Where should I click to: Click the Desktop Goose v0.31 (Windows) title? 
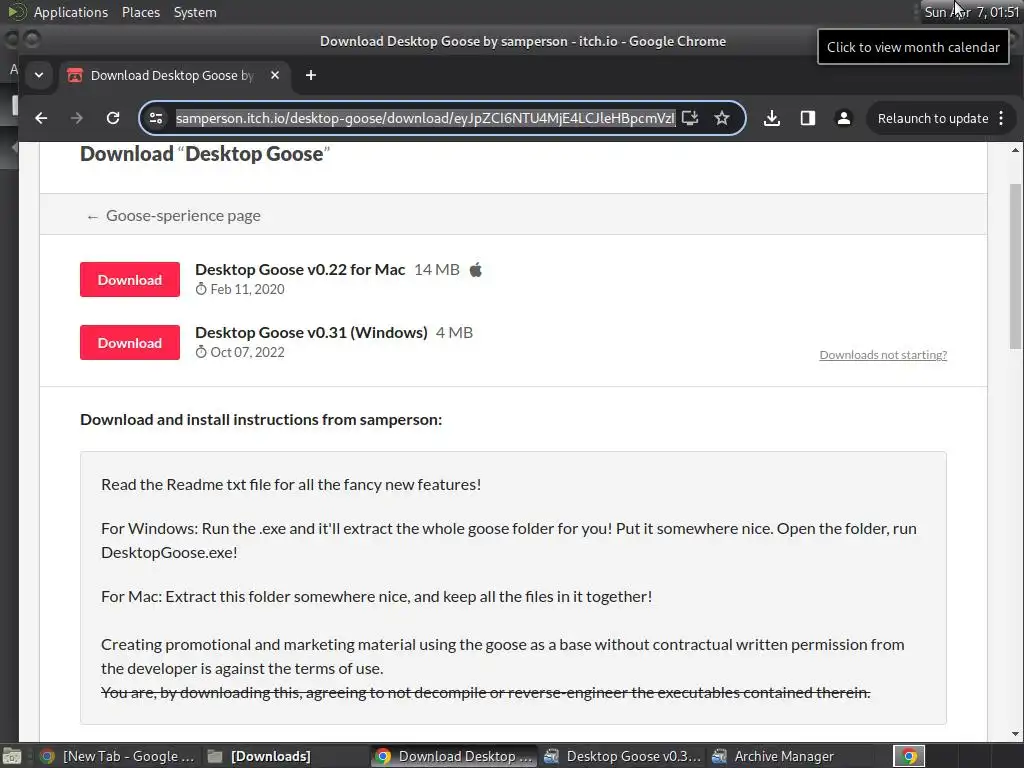(311, 332)
